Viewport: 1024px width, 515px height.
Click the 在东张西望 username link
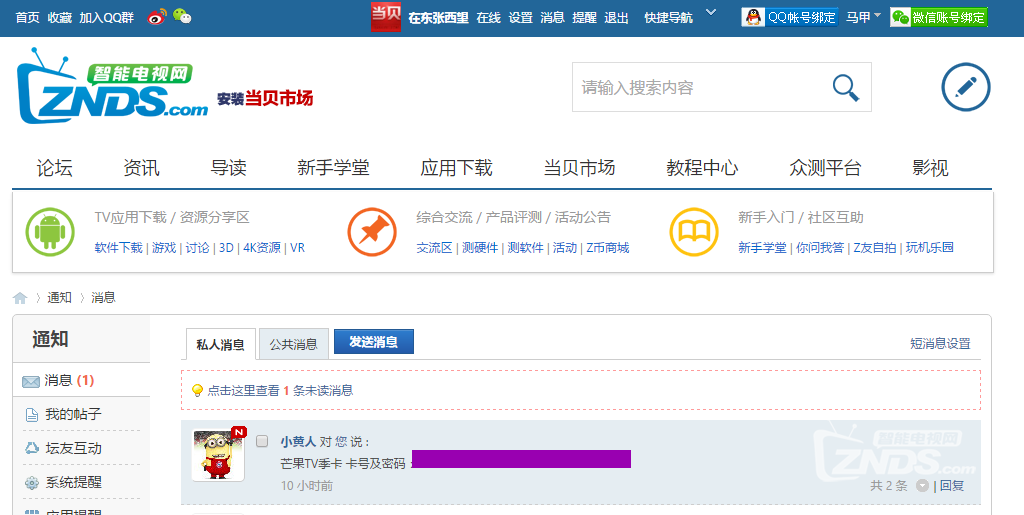click(438, 18)
